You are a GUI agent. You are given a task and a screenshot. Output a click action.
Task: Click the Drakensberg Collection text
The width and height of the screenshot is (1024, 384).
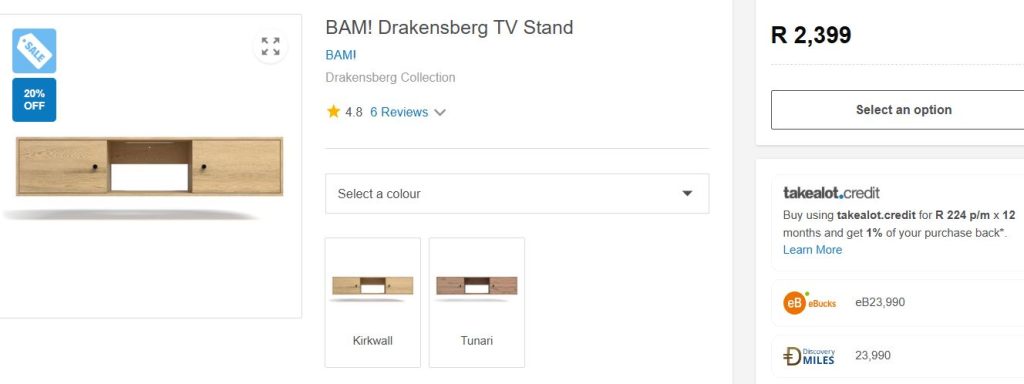click(x=390, y=78)
